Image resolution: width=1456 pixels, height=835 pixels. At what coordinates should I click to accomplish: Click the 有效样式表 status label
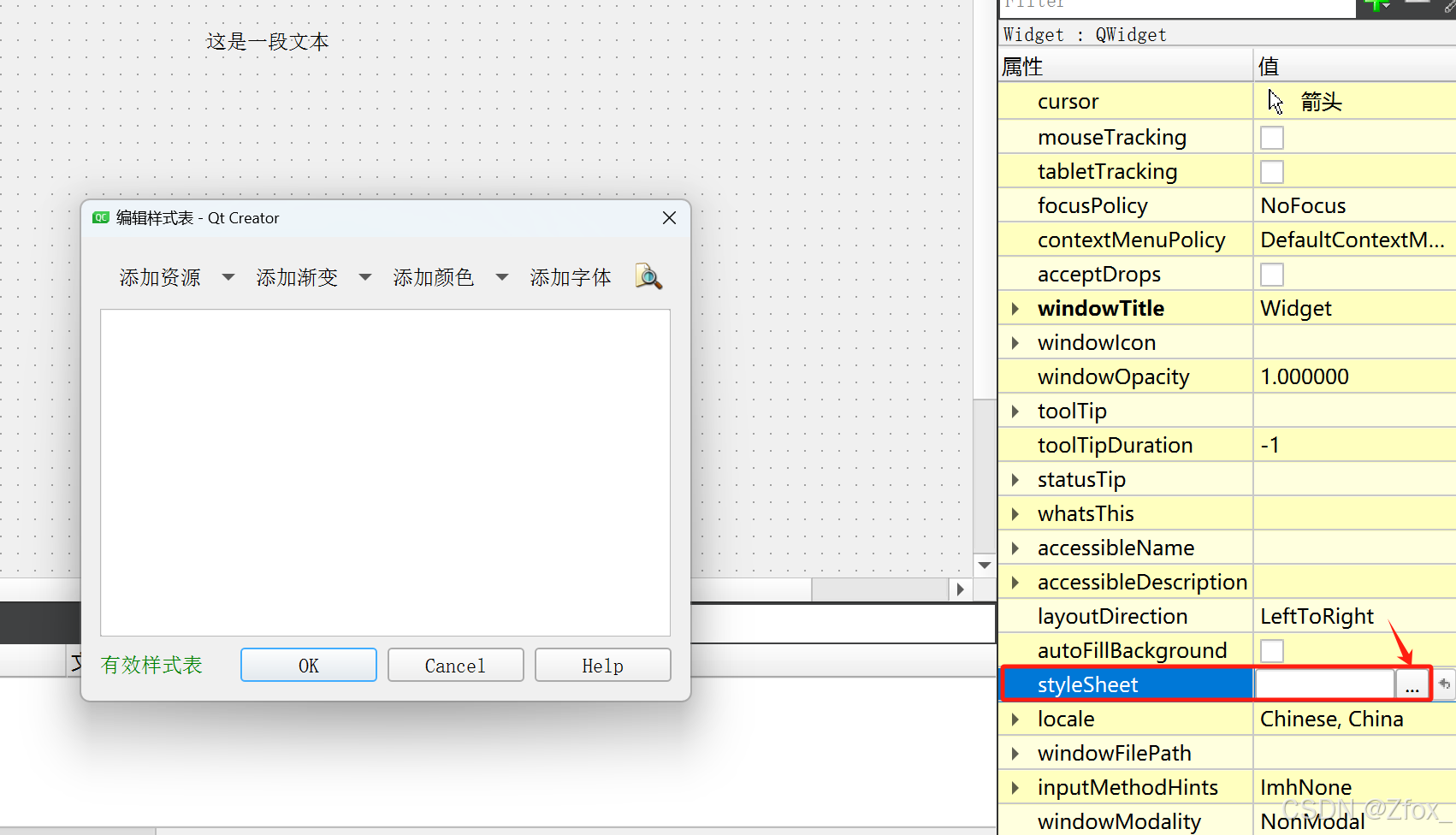coord(151,665)
